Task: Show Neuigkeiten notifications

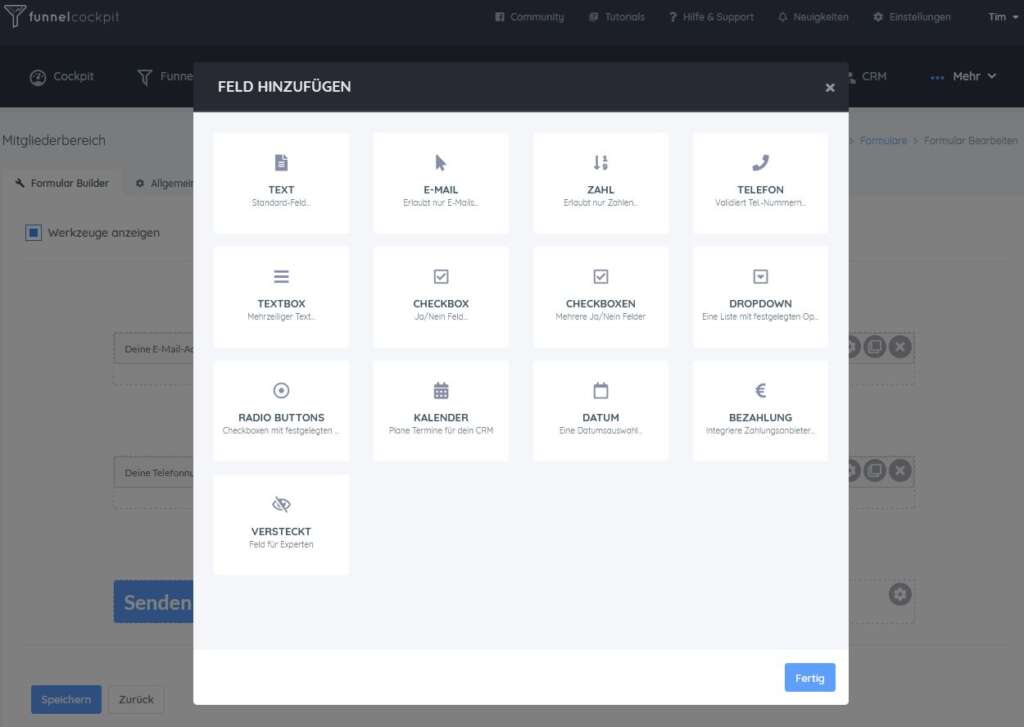Action: tap(813, 17)
